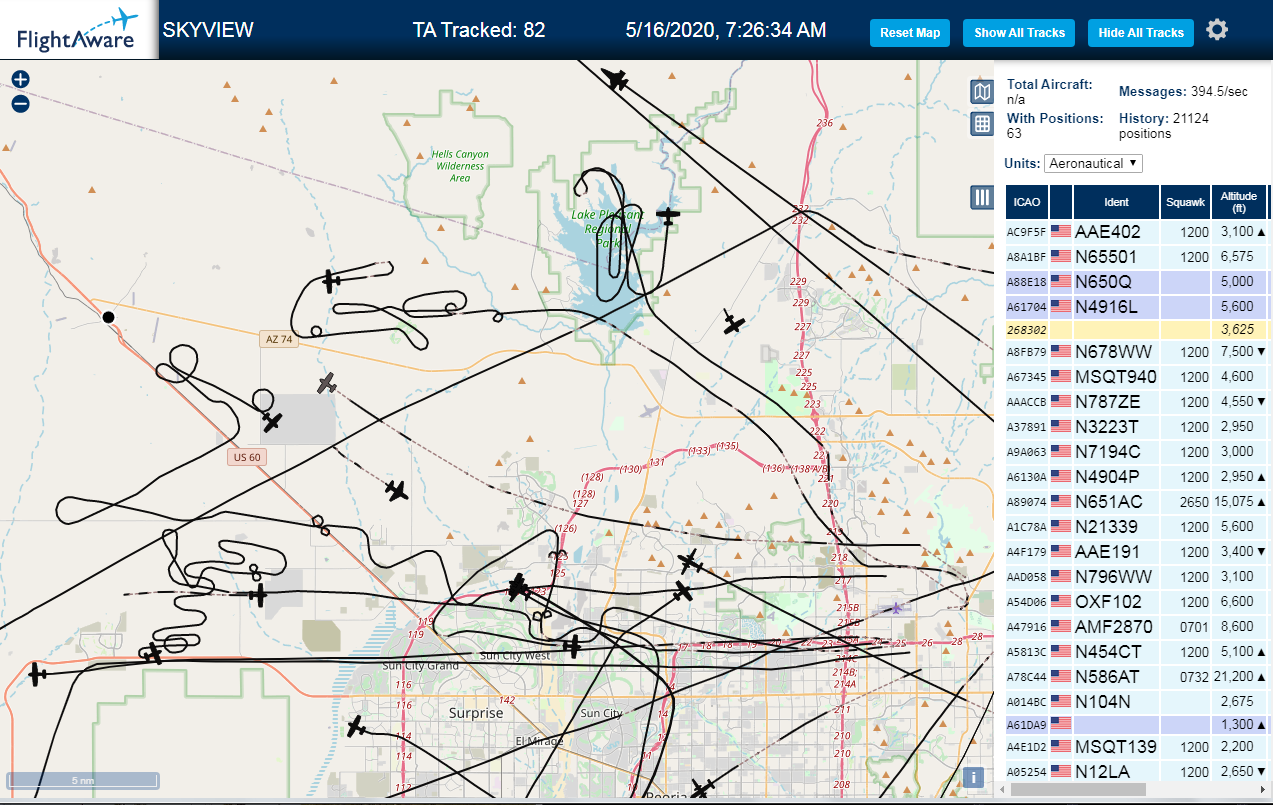Select the N104N aircraft row
Image resolution: width=1273 pixels, height=805 pixels.
pos(1137,702)
